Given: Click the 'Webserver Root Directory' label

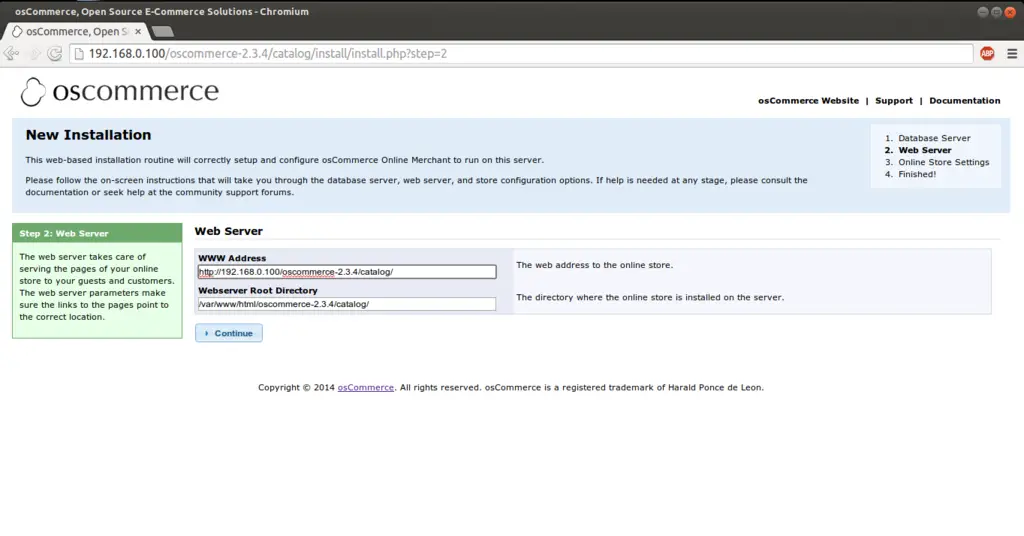Looking at the screenshot, I should pyautogui.click(x=257, y=291).
